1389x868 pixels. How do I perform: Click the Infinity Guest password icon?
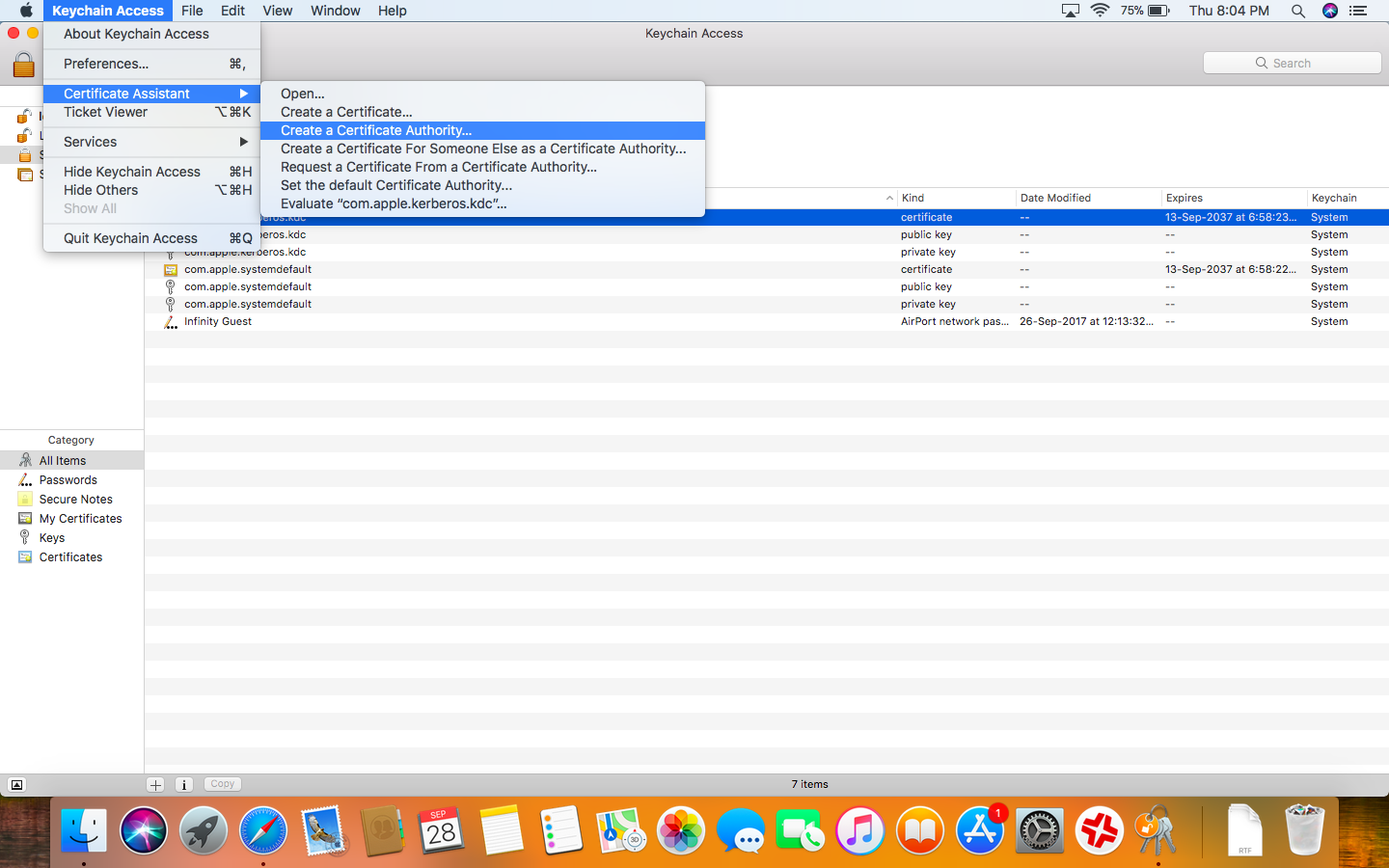point(171,322)
